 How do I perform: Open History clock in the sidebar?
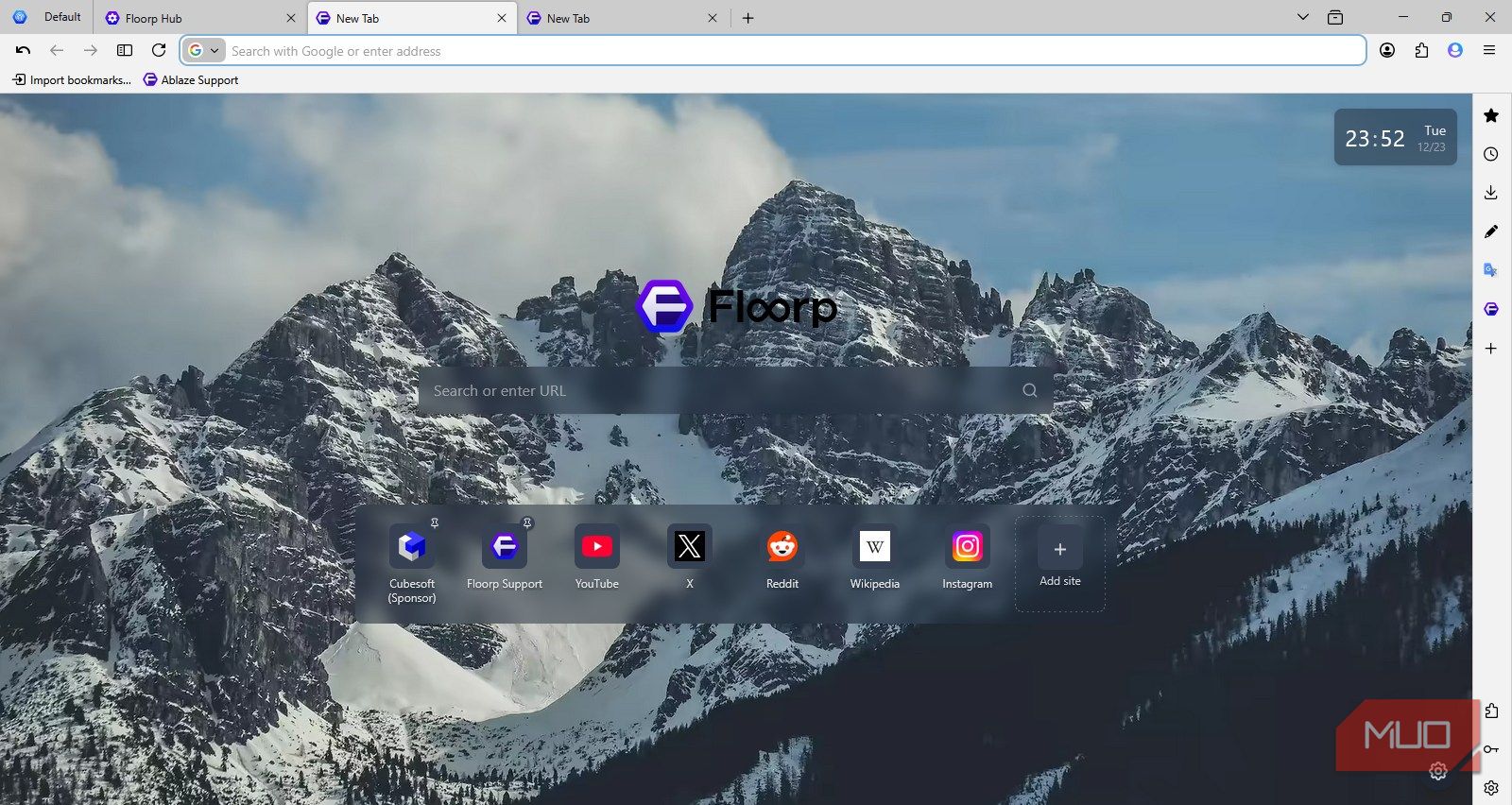pyautogui.click(x=1491, y=154)
